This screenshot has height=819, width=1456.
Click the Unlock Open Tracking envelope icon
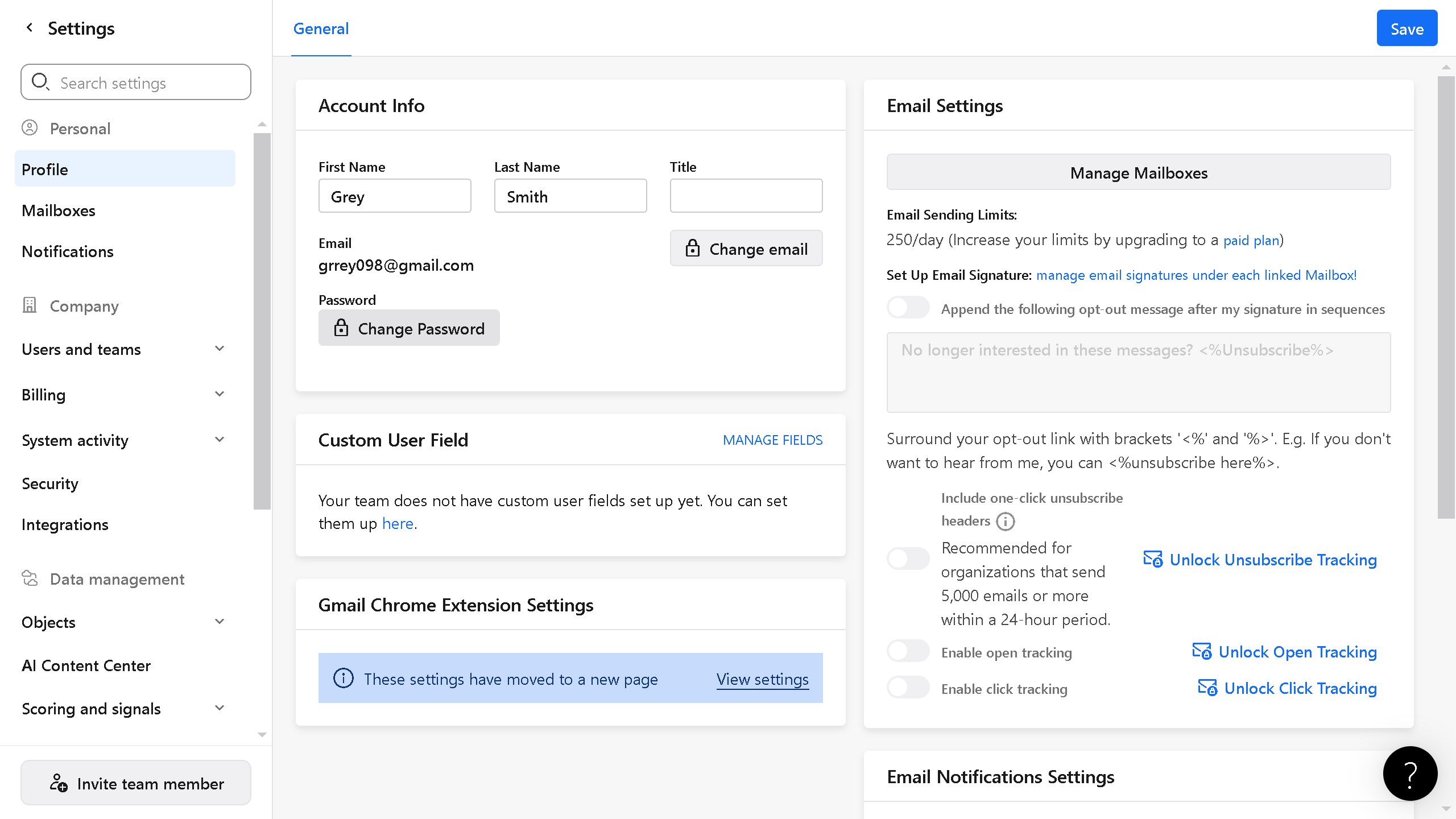pos(1201,651)
